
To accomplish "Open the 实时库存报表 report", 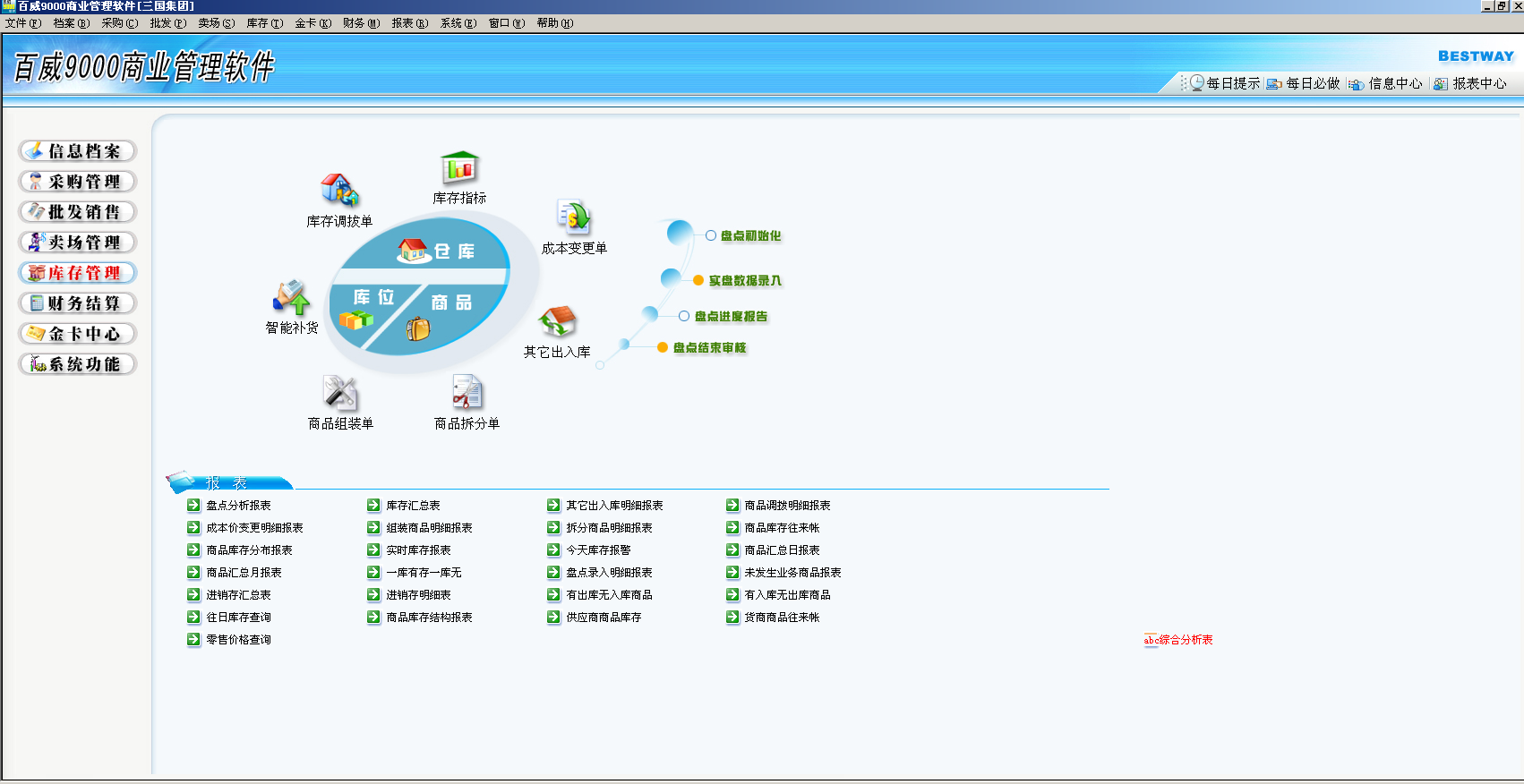I will coord(418,550).
